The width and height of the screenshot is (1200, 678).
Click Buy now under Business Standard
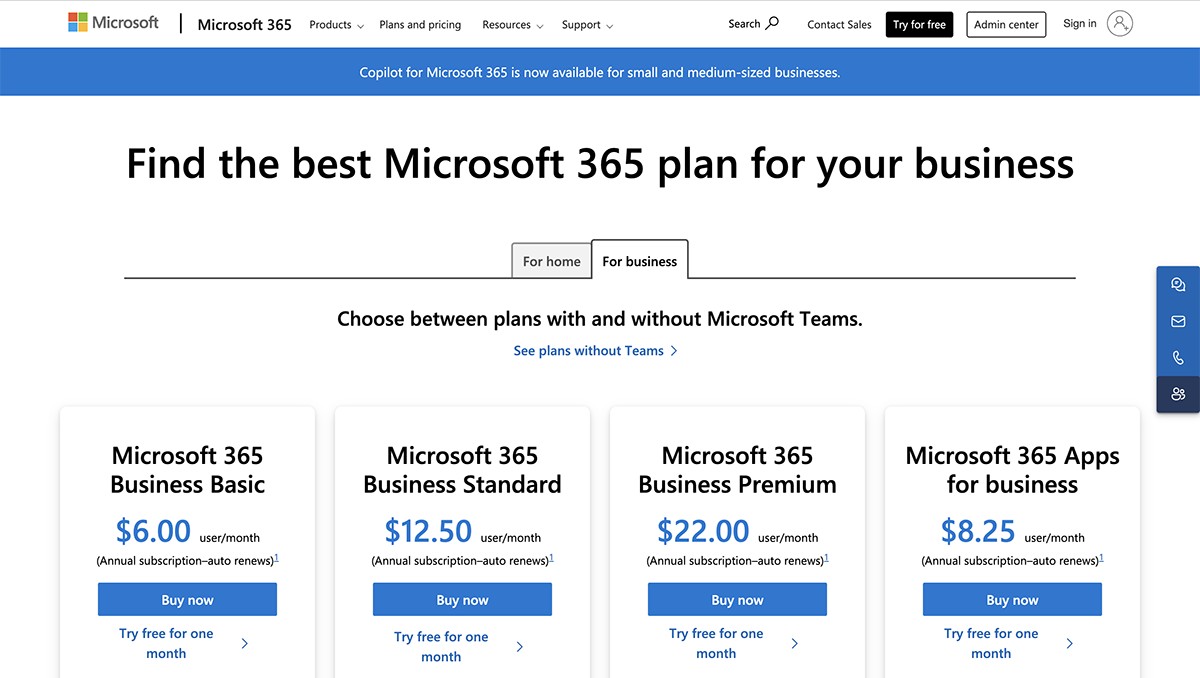coord(462,599)
